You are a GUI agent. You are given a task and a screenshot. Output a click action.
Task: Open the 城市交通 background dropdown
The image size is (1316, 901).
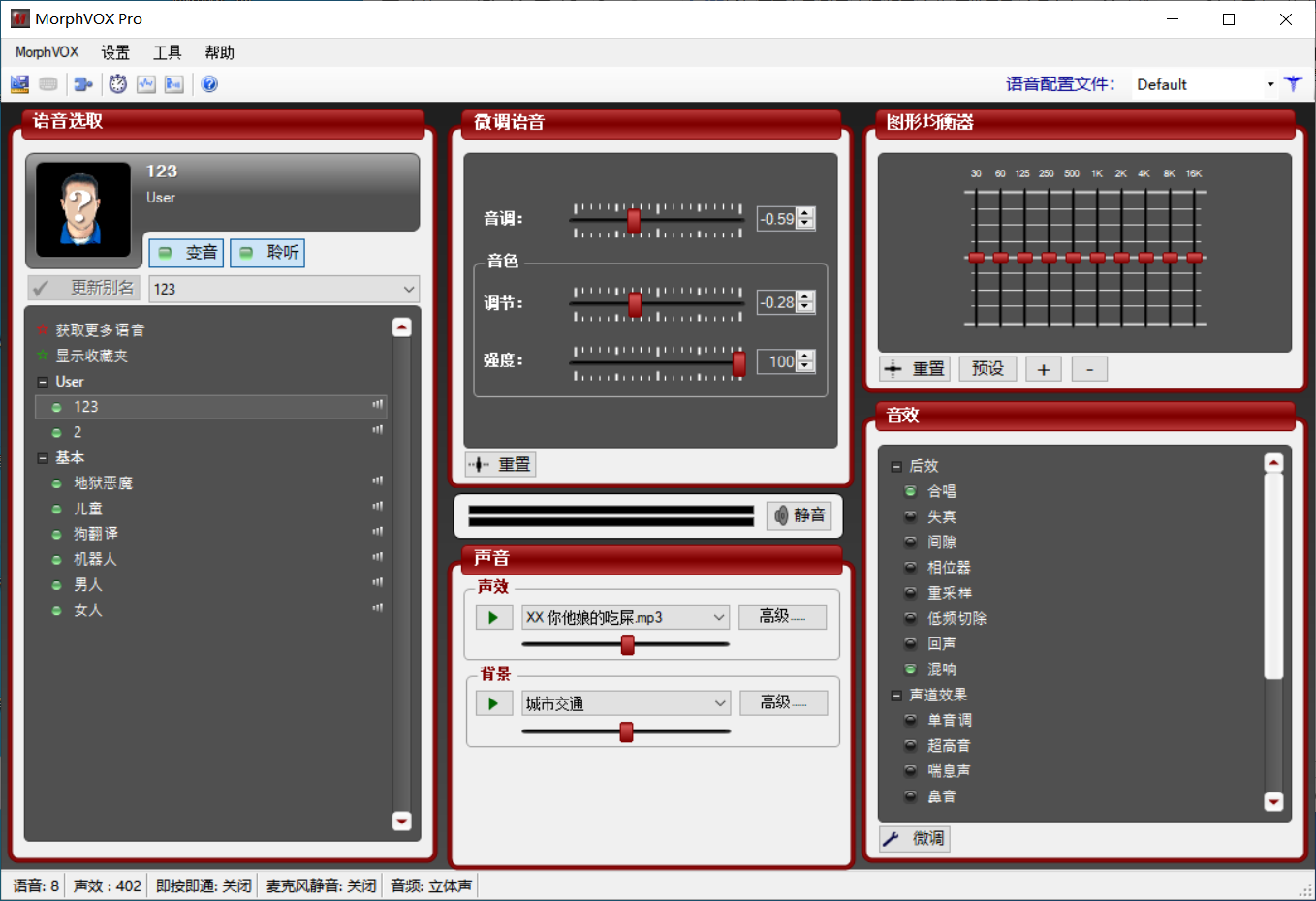click(719, 703)
